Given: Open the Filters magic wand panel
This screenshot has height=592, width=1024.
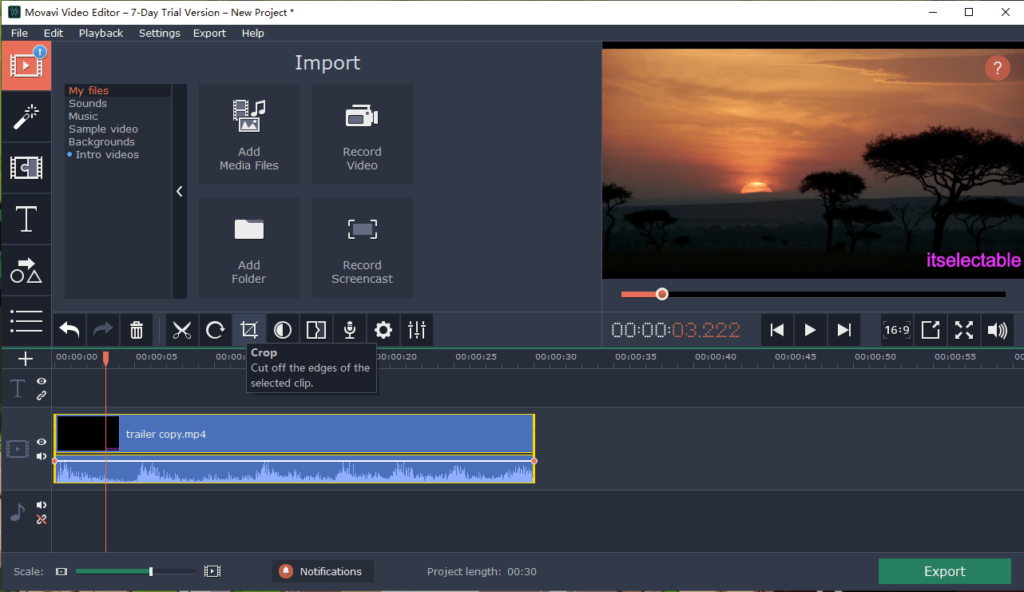Looking at the screenshot, I should point(26,117).
